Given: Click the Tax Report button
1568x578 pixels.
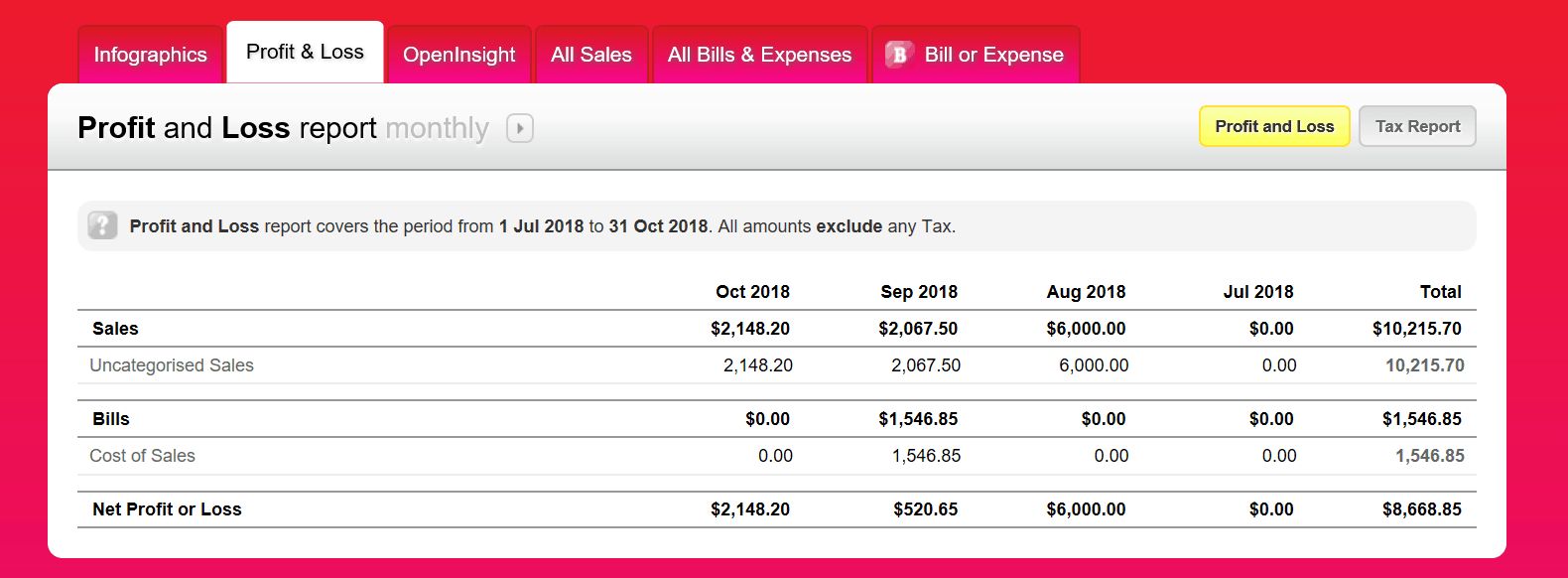Looking at the screenshot, I should point(1417,126).
